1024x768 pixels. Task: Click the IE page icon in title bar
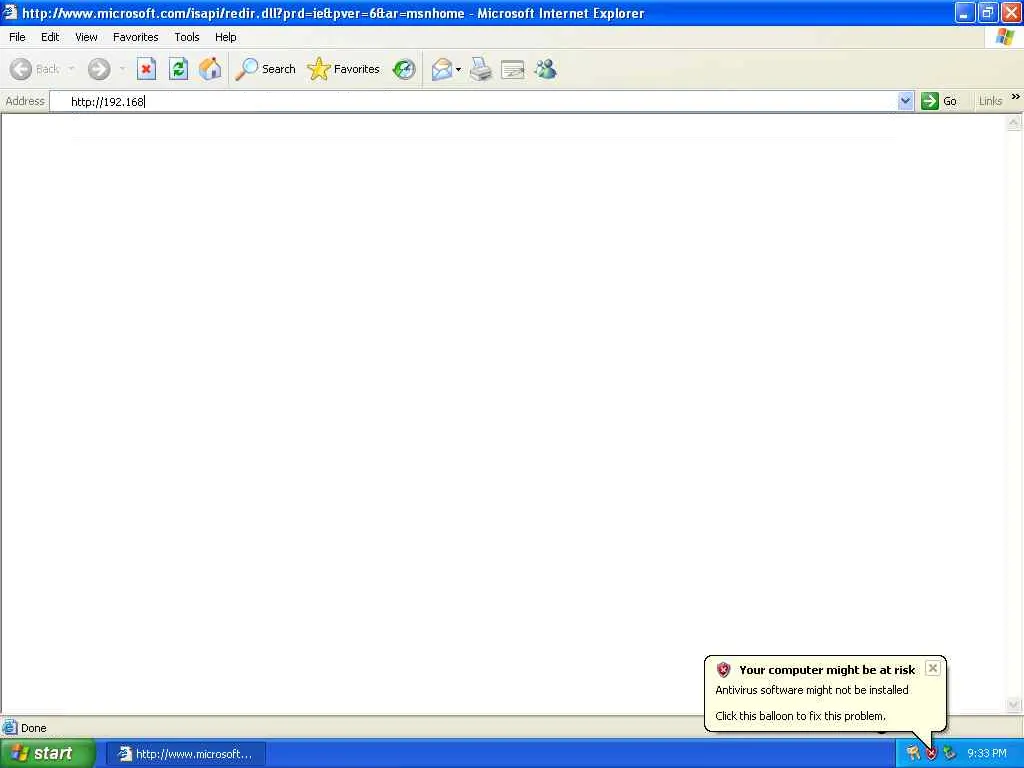(x=10, y=12)
